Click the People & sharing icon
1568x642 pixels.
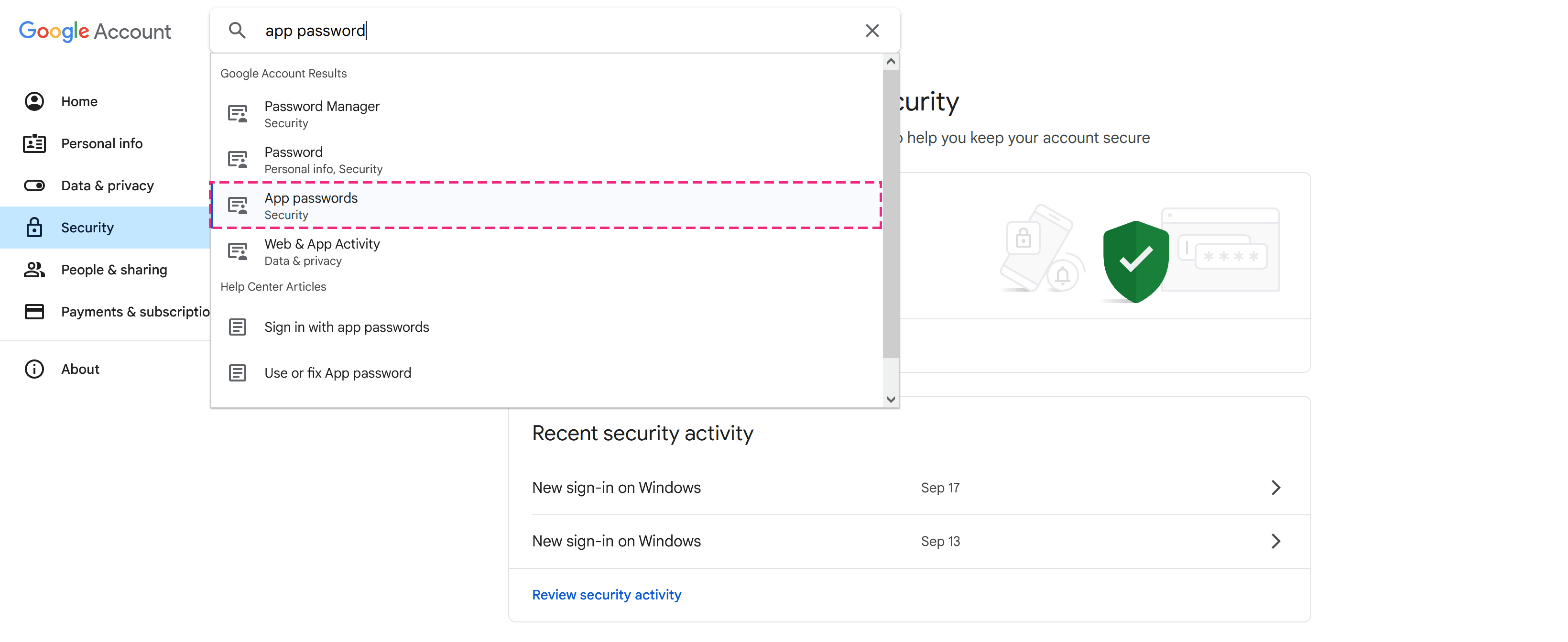click(x=34, y=270)
